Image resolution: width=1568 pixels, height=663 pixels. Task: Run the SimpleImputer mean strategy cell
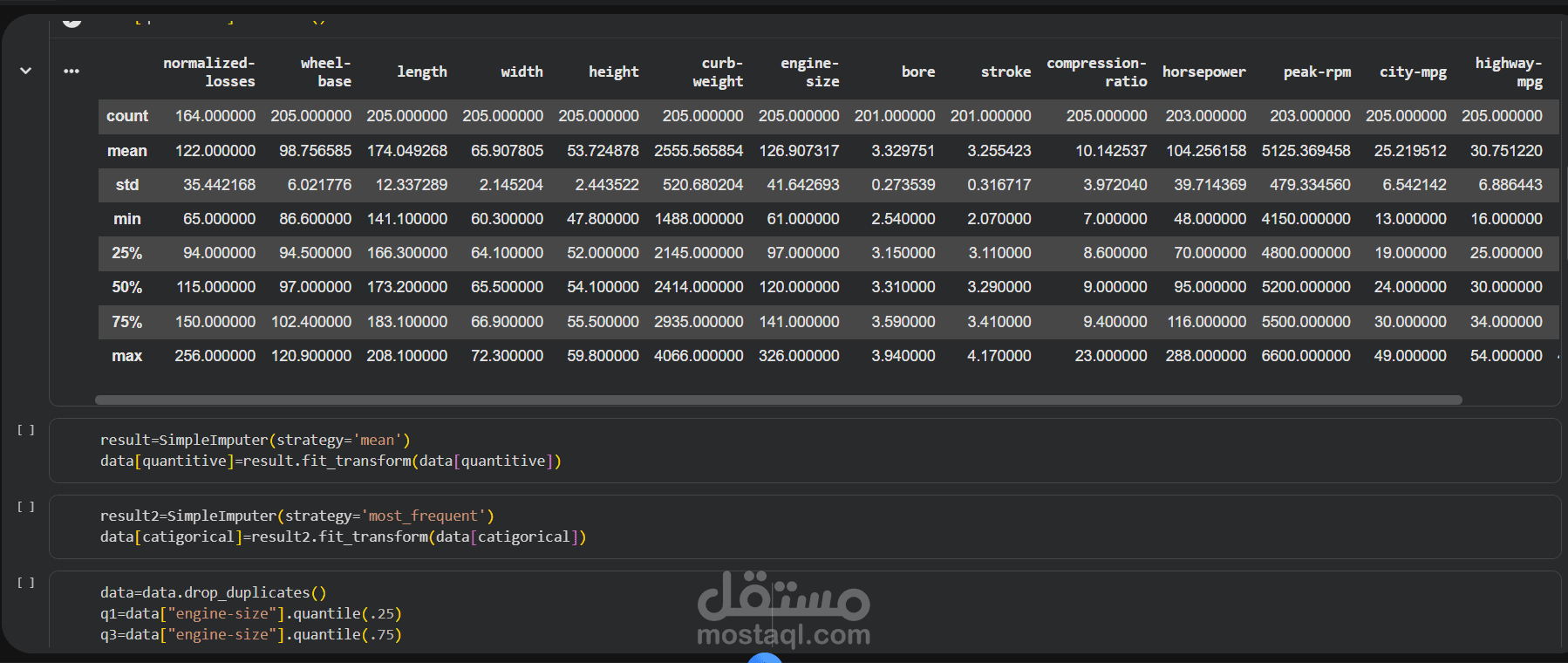(x=26, y=430)
